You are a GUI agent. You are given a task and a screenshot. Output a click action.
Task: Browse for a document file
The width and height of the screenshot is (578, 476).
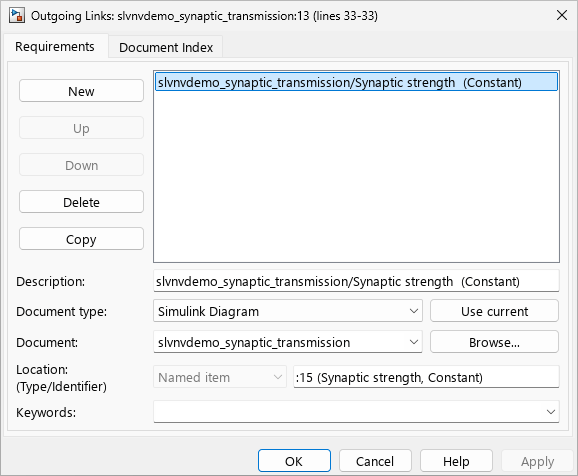click(494, 342)
